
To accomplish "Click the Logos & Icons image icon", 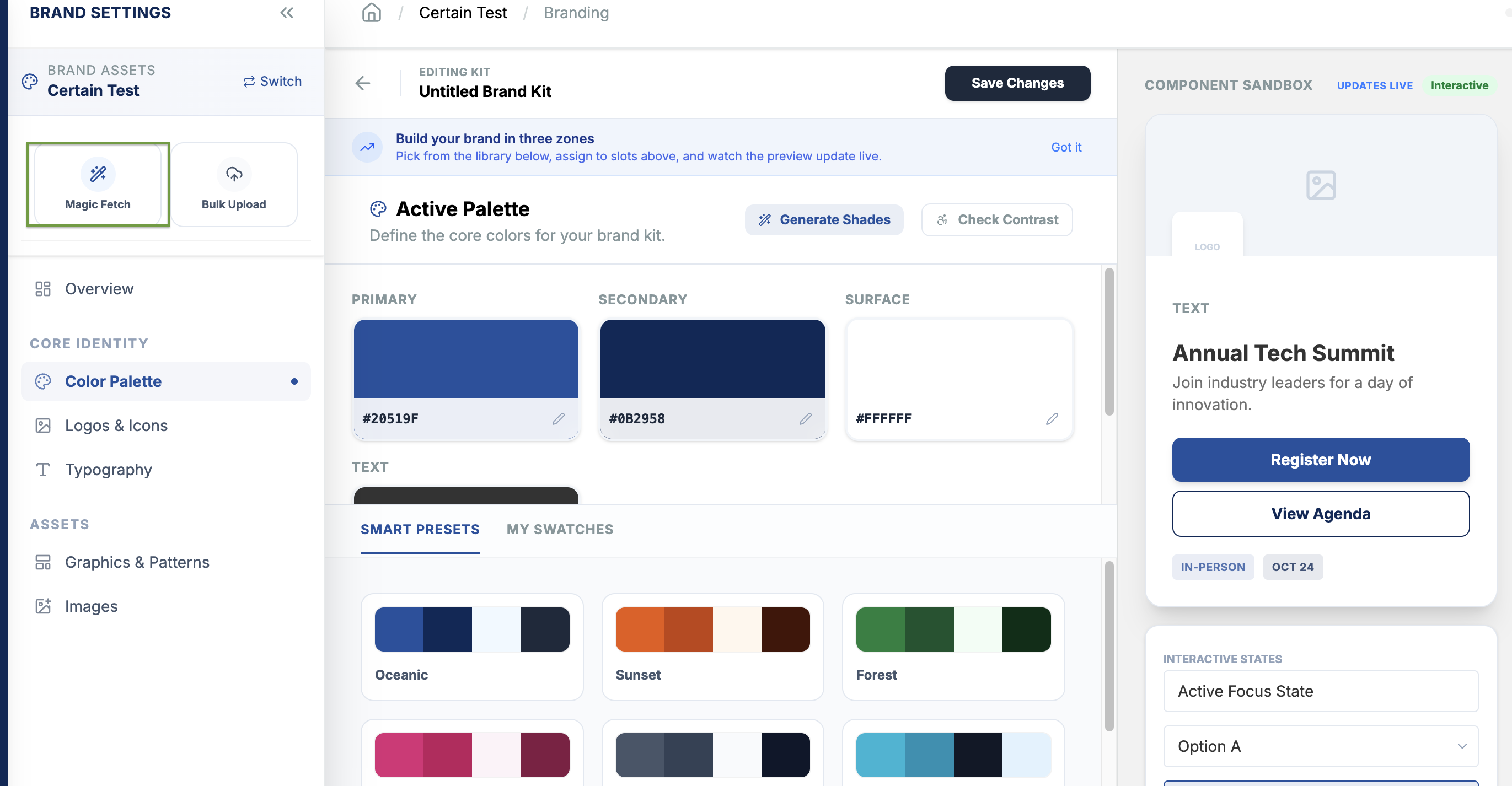I will click(x=43, y=426).
